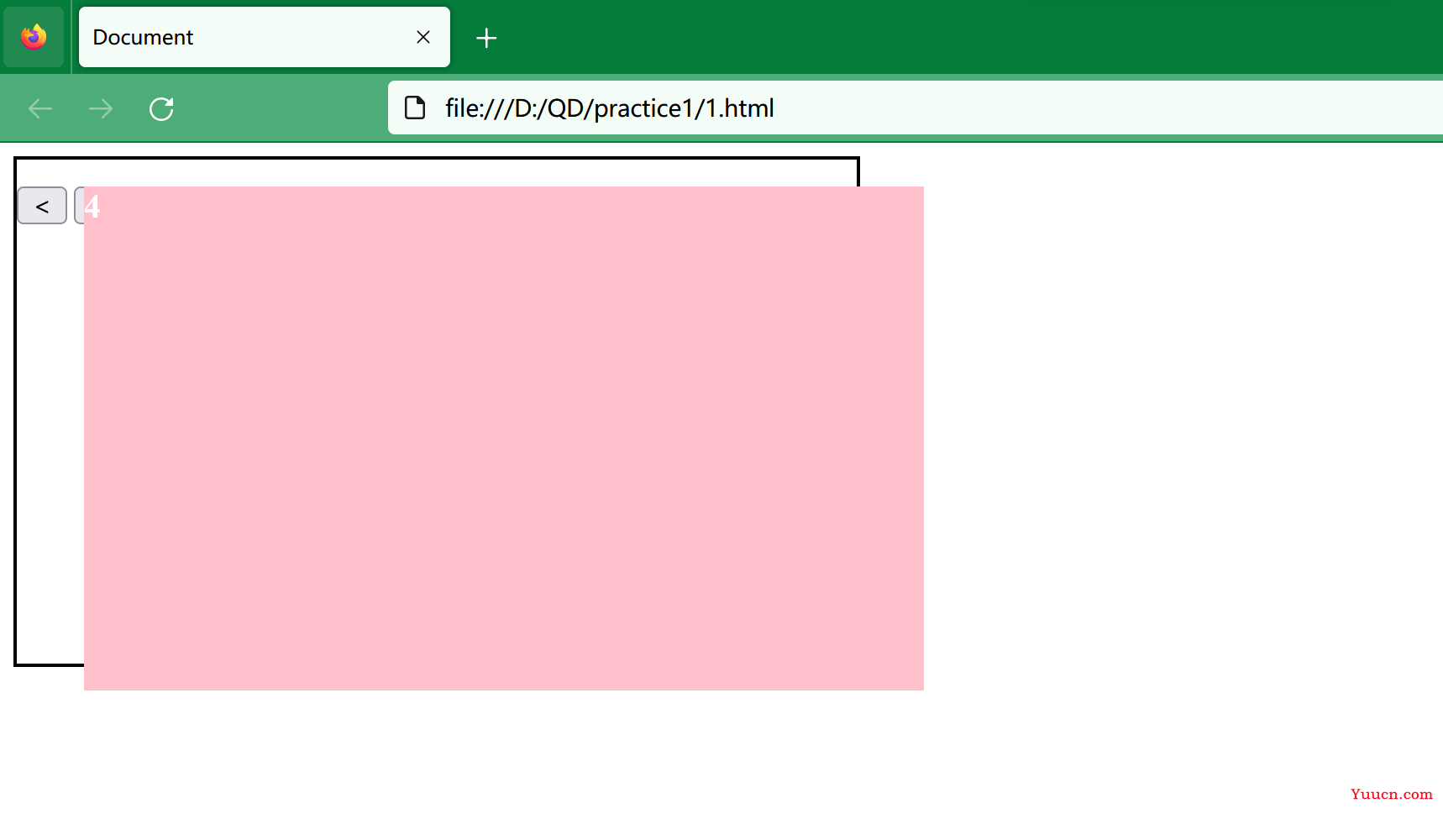Focus the address bar URL field
The width and height of the screenshot is (1443, 840).
[916, 108]
